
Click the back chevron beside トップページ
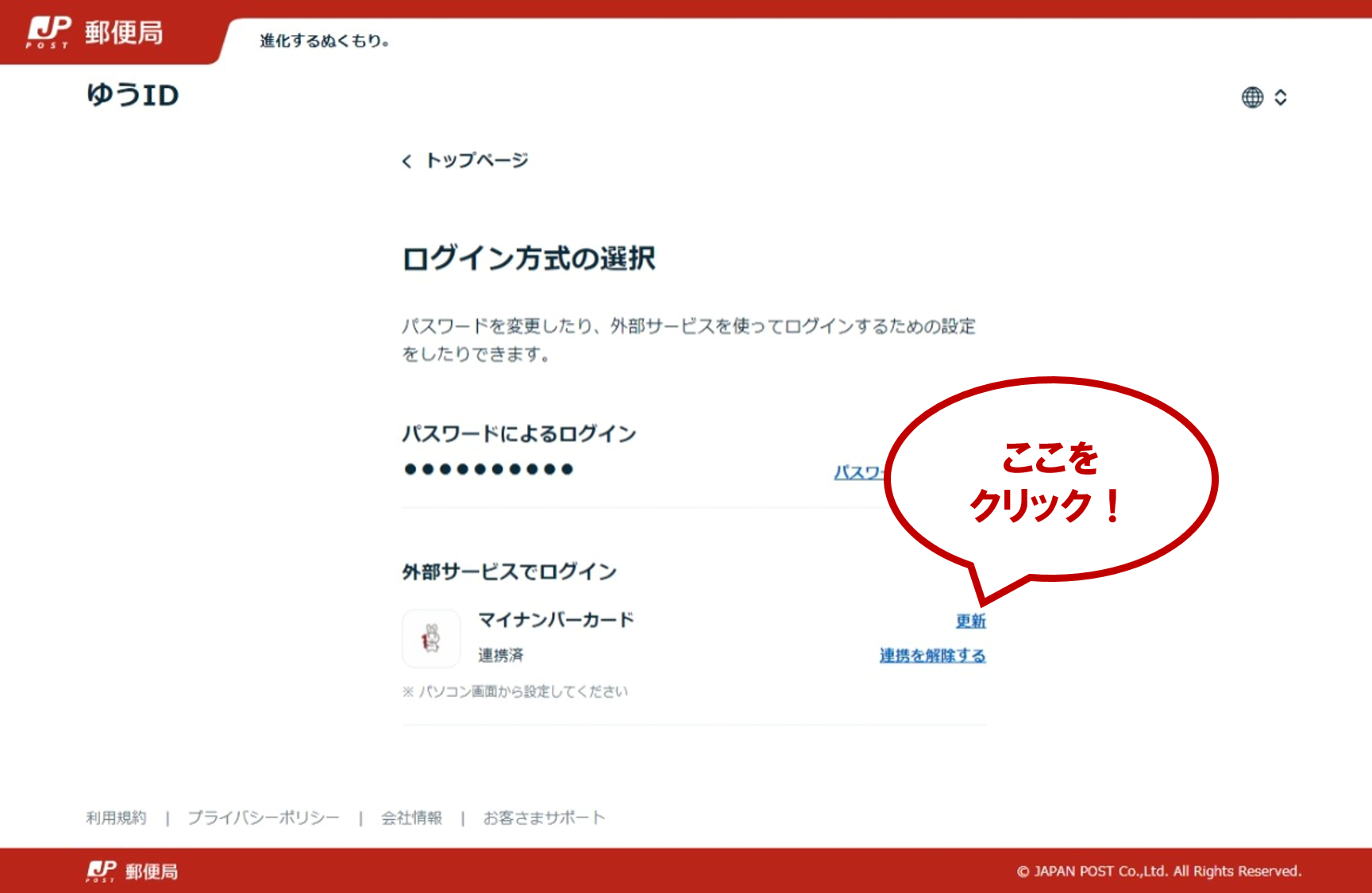(x=407, y=161)
